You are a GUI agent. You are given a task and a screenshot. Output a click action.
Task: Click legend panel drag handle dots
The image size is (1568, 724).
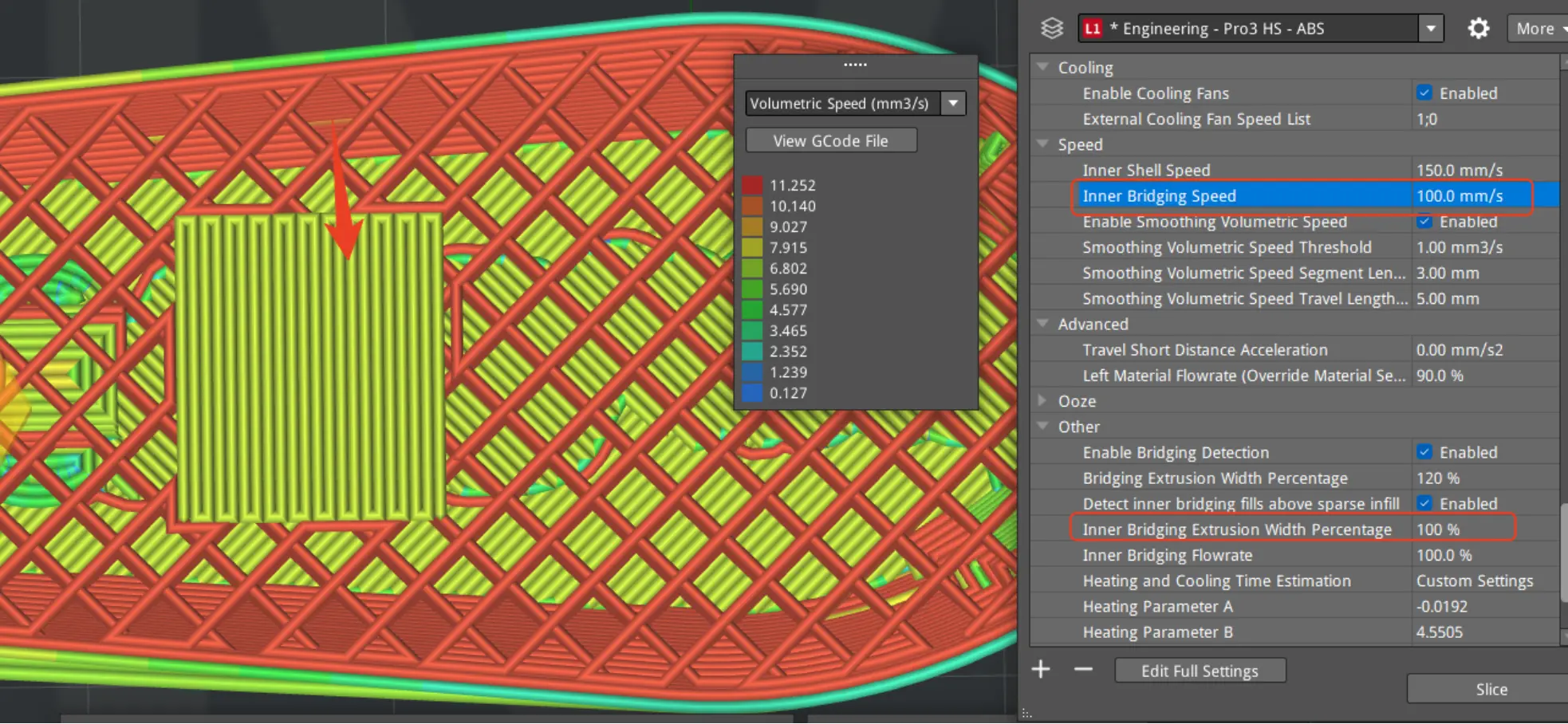[x=855, y=65]
